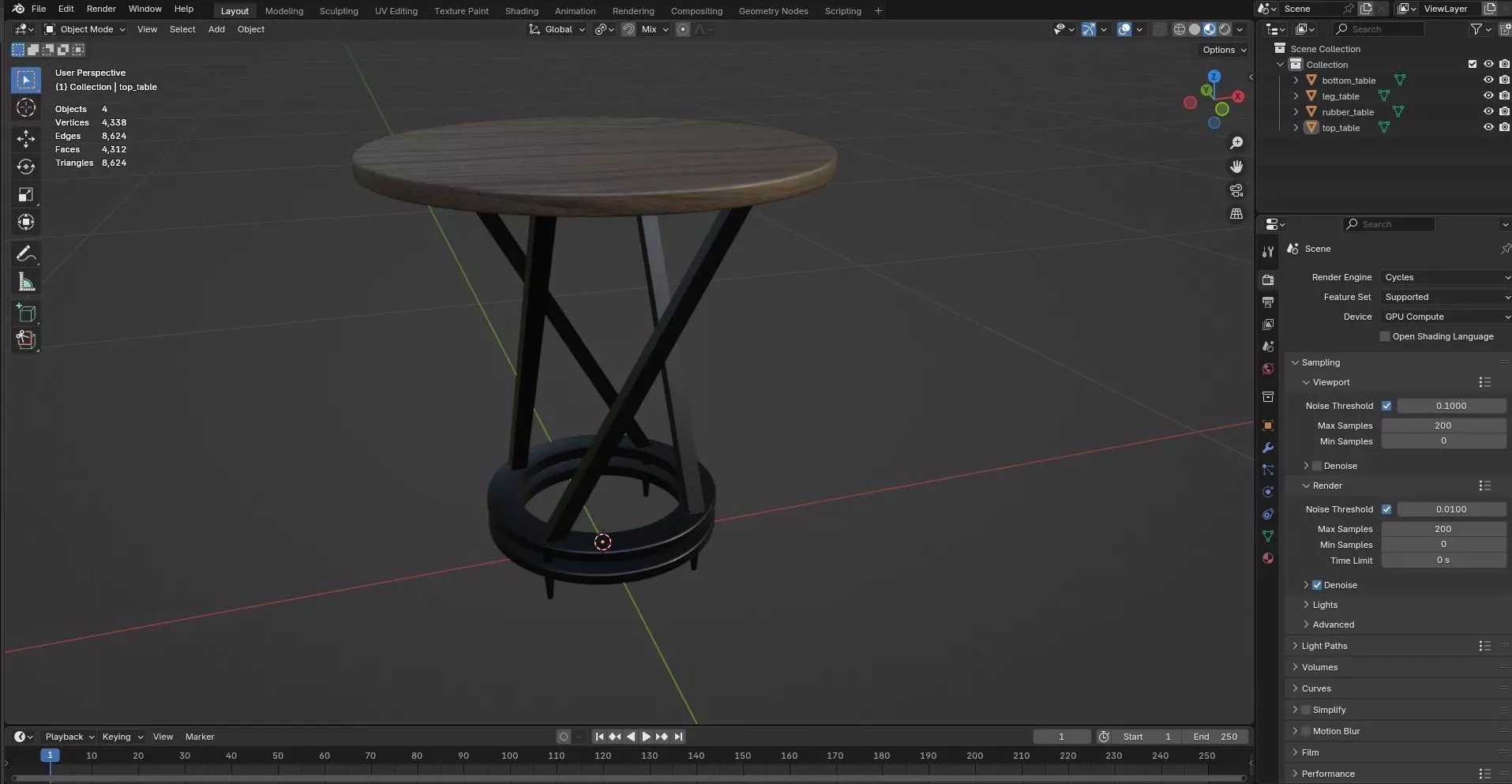Choose the Move tool
The width and height of the screenshot is (1512, 784).
[x=26, y=139]
